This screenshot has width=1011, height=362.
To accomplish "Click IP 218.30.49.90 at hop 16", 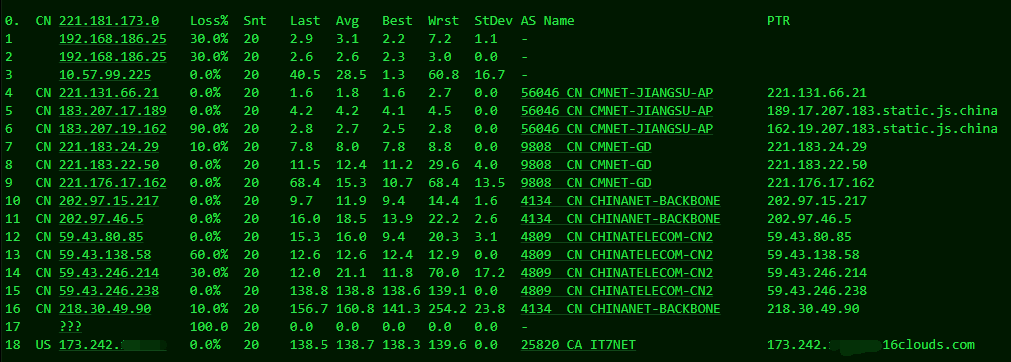I will 105,309.
